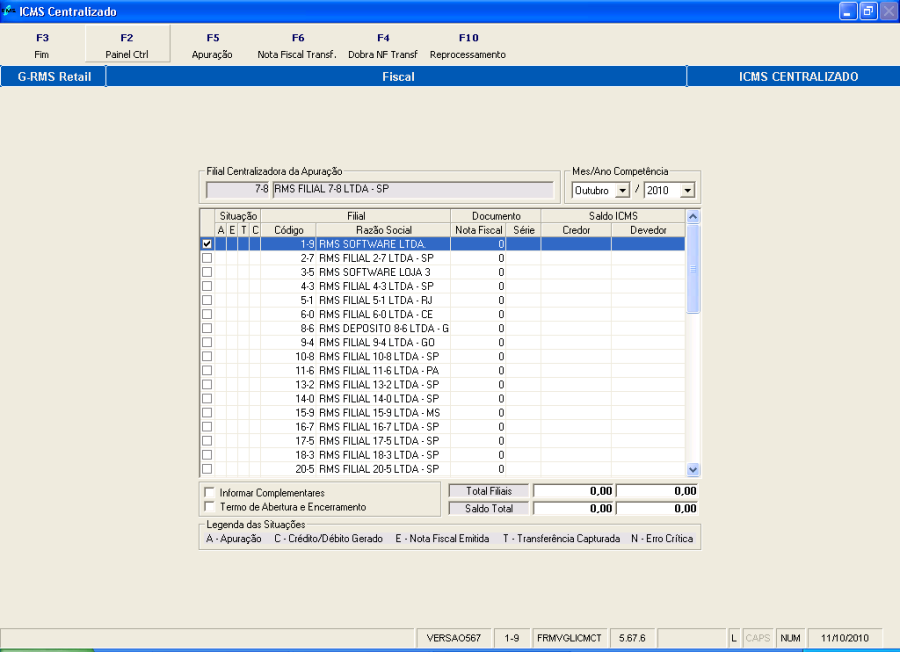Run the F5 Apuração function
This screenshot has height=652, width=900.
coord(212,45)
